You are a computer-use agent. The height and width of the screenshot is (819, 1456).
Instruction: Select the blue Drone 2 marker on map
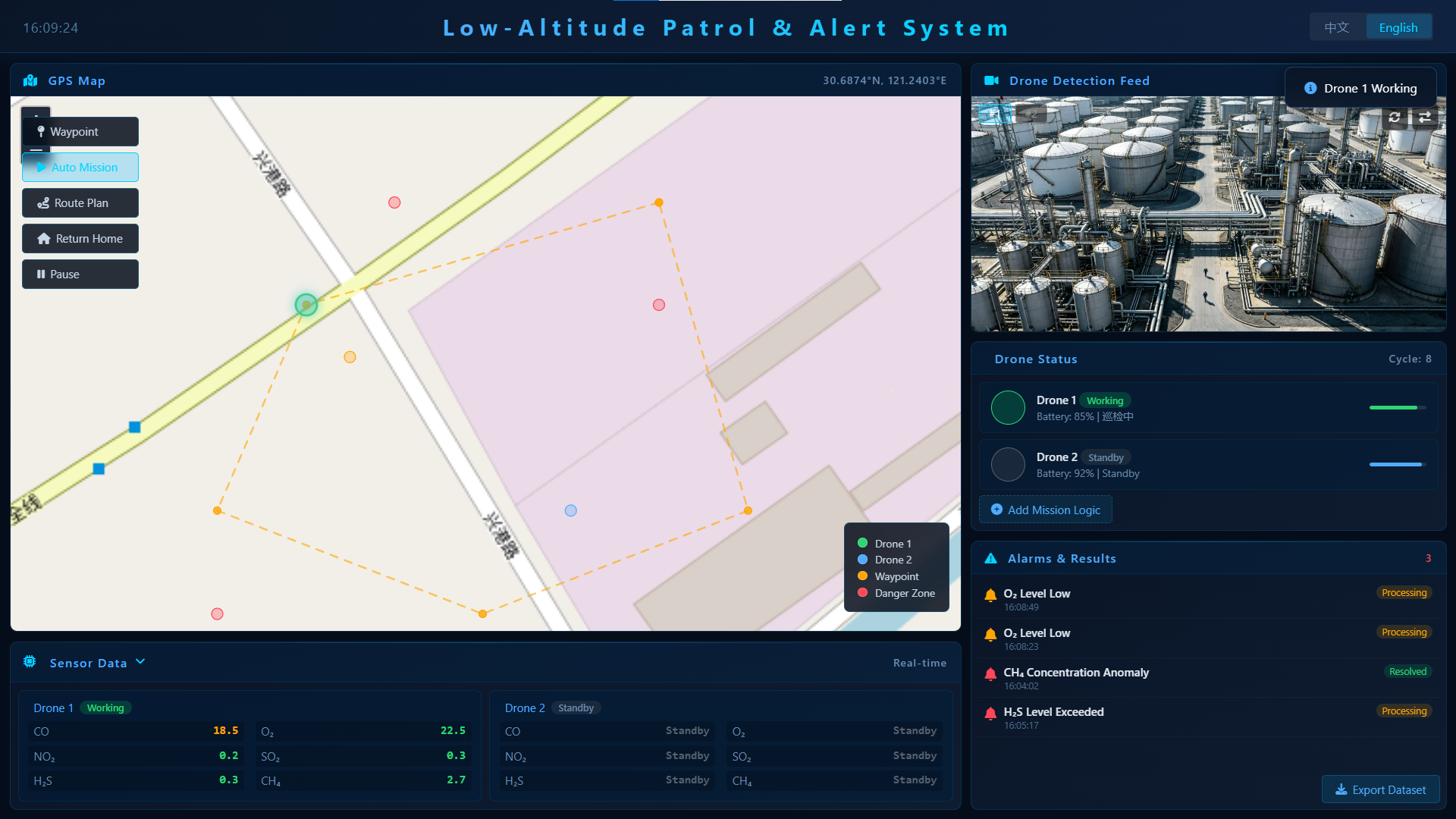coord(571,510)
